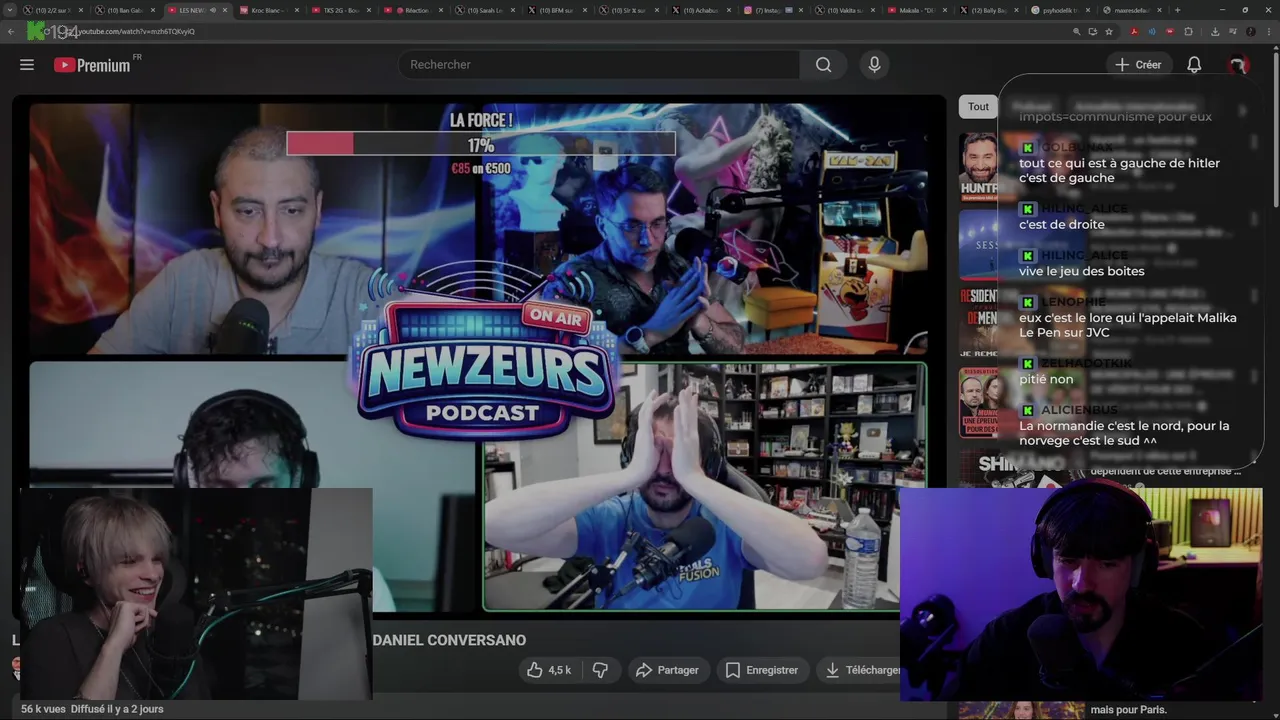
Task: Open the YouTube hamburger guide menu
Action: [27, 65]
